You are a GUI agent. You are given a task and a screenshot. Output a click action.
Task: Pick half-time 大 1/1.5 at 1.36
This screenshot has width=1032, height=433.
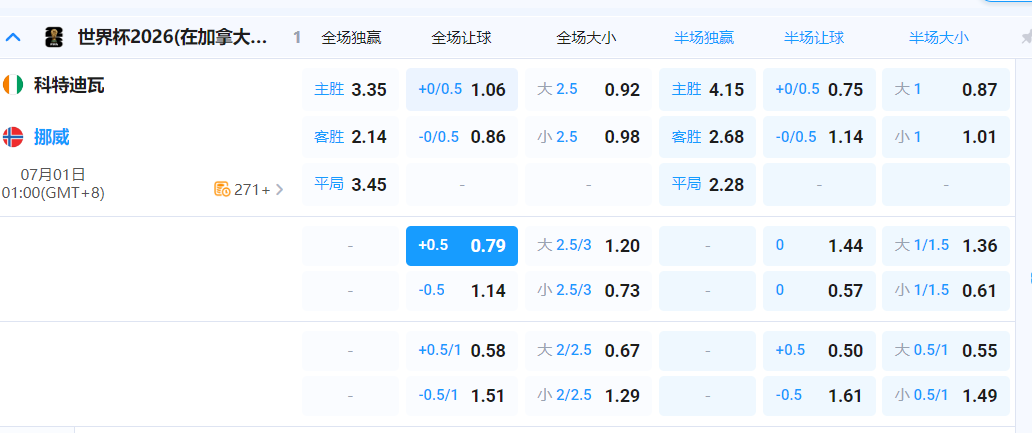click(x=946, y=246)
